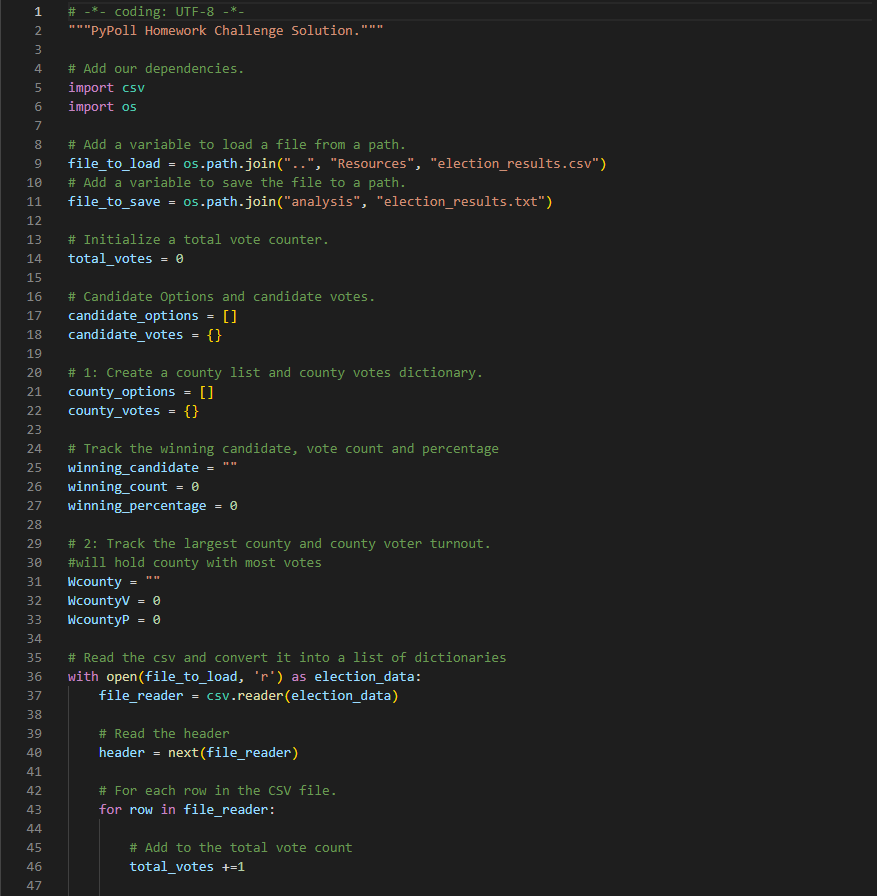This screenshot has width=877, height=896.
Task: Place cursor on the 'import csv' statement
Action: point(106,88)
